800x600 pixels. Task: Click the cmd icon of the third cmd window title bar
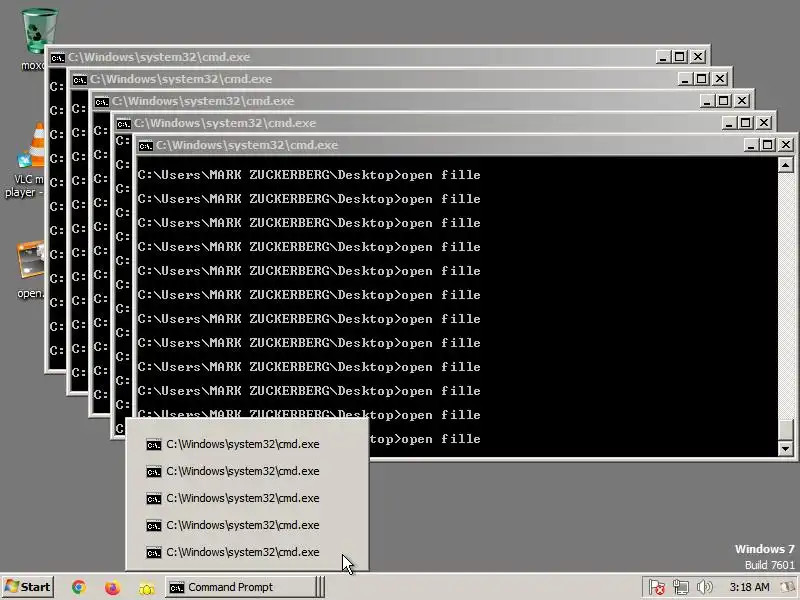(x=101, y=102)
